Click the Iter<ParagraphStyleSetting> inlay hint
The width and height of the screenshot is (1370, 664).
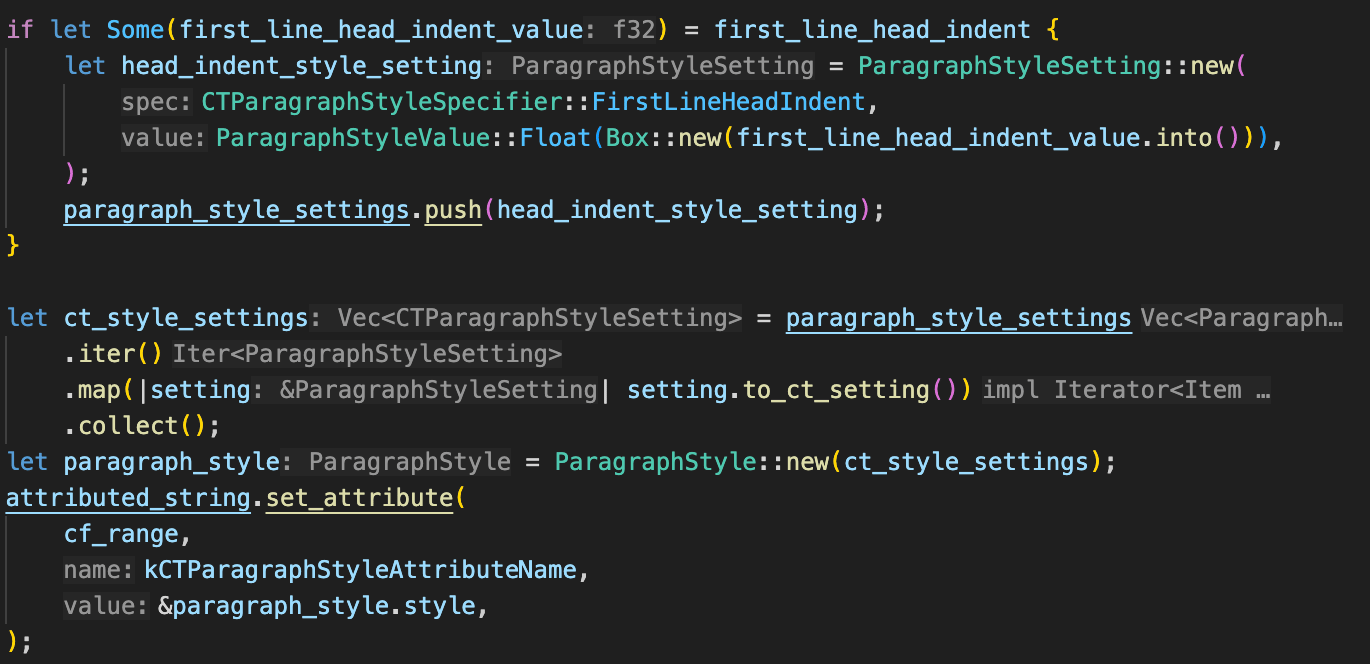[x=367, y=354]
